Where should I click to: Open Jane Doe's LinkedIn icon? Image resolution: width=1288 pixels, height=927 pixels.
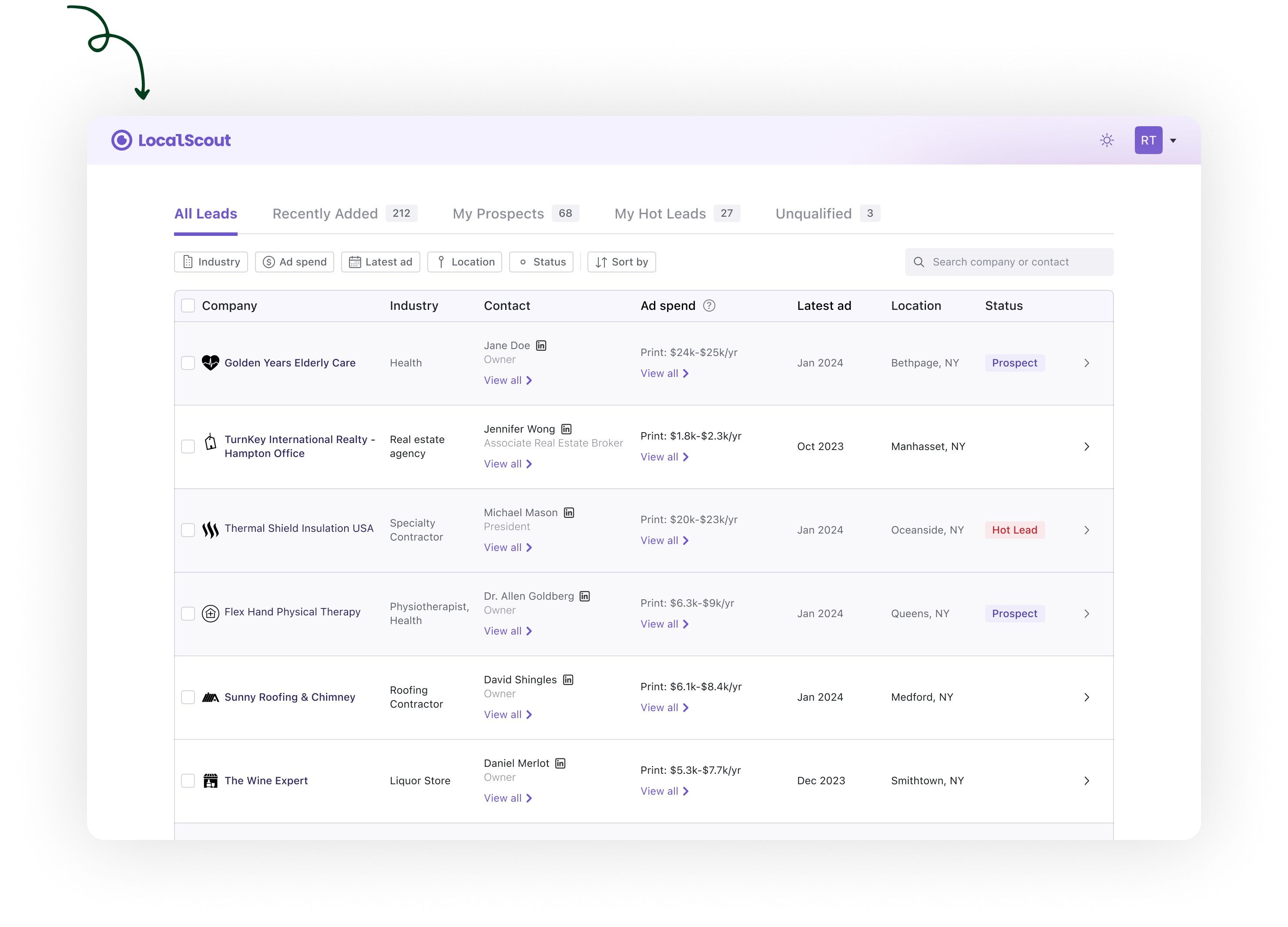(541, 346)
